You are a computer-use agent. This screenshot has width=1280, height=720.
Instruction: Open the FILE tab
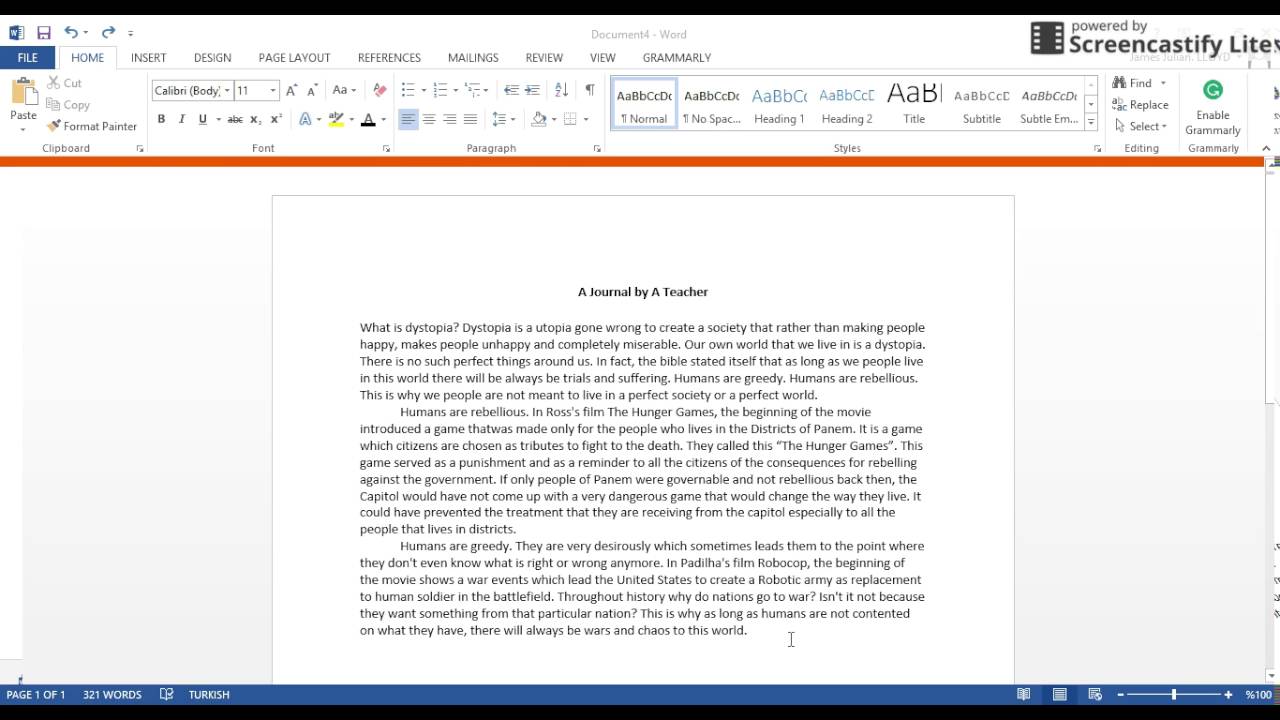[27, 58]
